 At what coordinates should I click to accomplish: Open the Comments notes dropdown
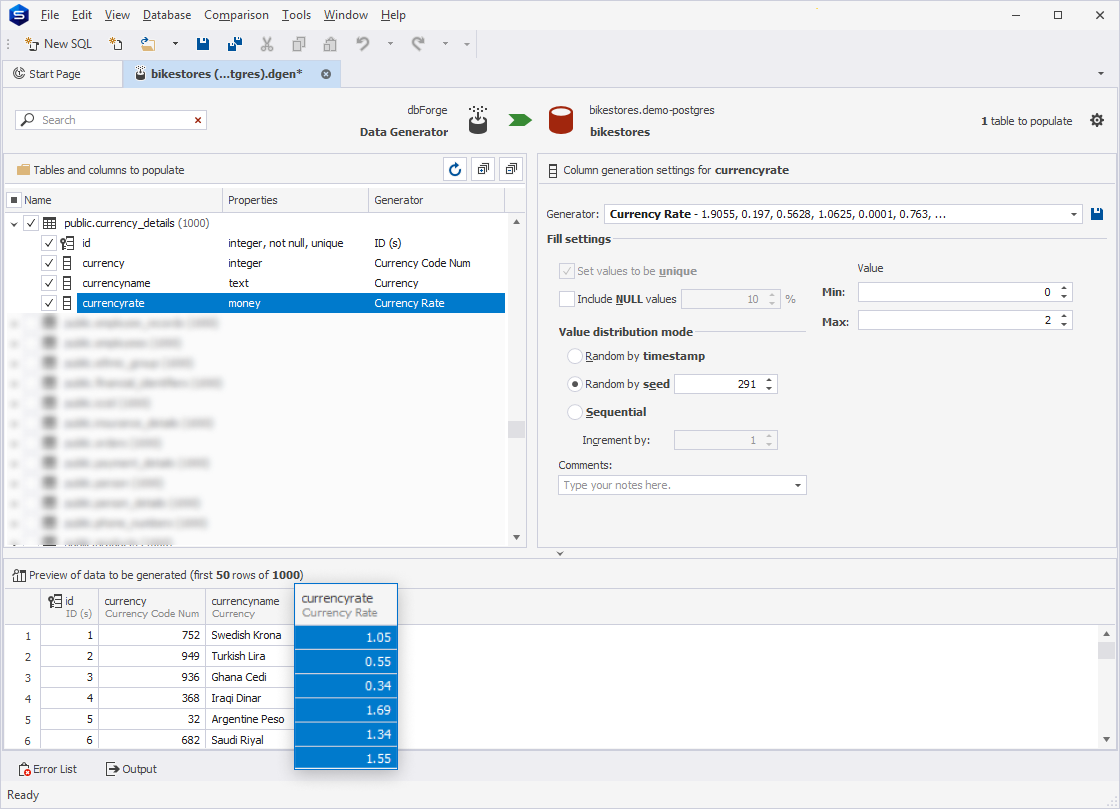coord(798,486)
